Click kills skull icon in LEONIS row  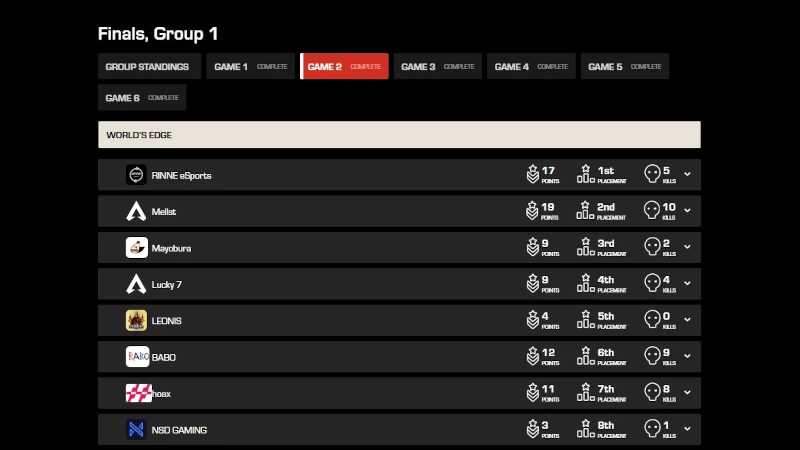[652, 319]
